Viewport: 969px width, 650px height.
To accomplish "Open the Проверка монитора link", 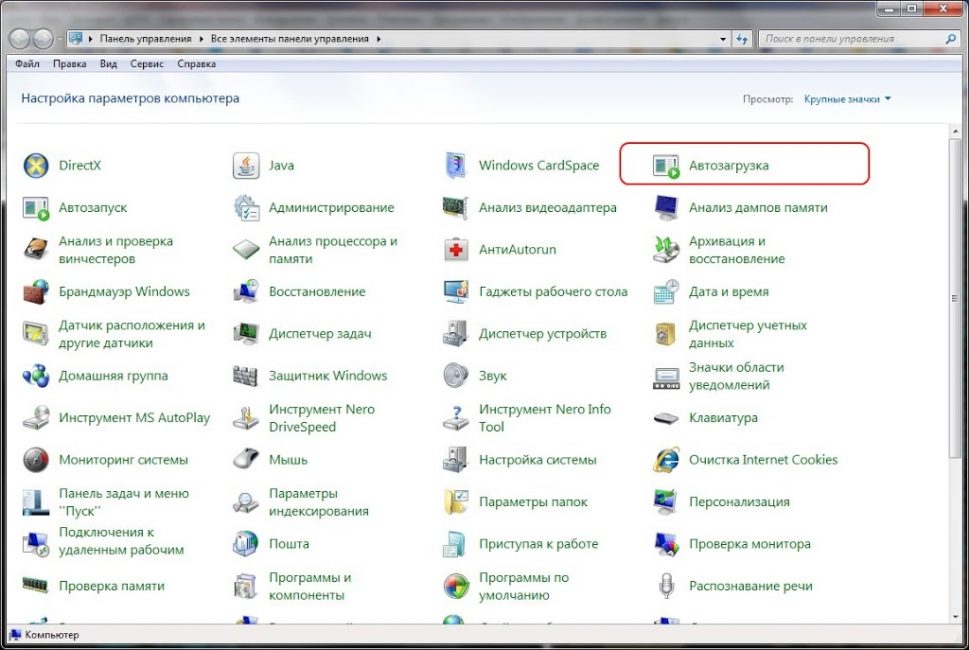I will pos(750,544).
